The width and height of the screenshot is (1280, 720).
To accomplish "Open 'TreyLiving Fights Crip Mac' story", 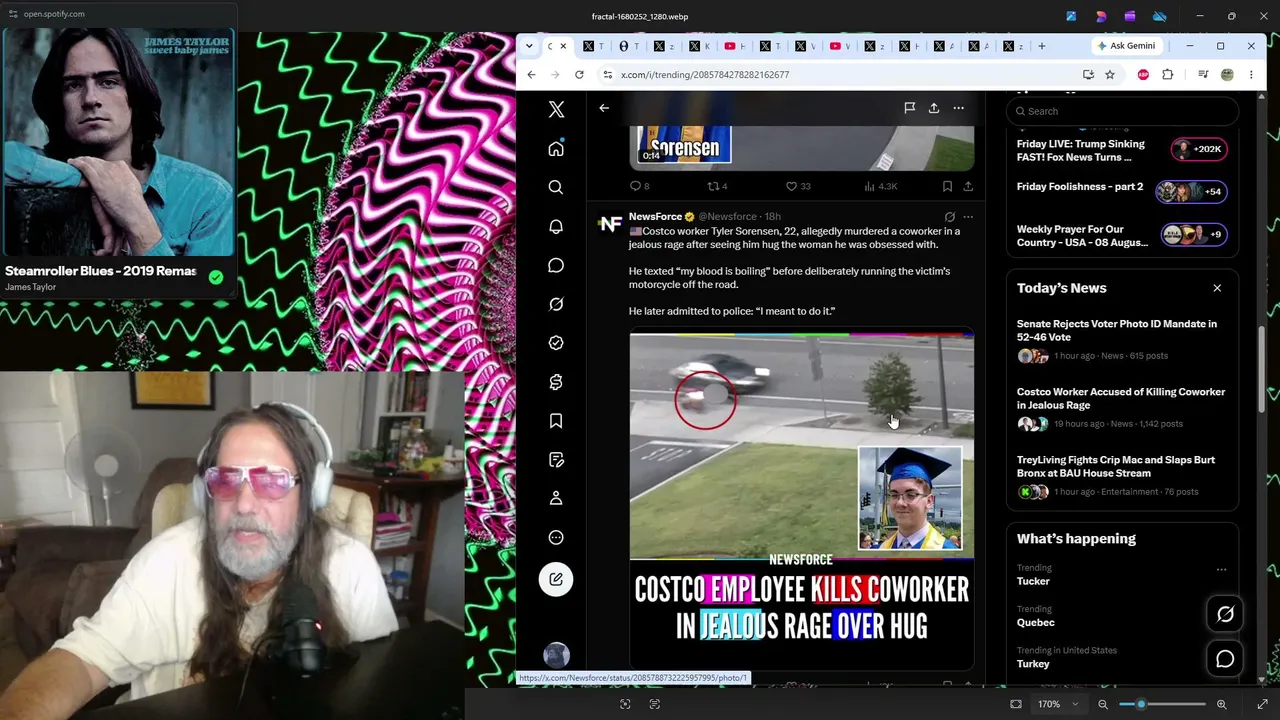I will click(x=1122, y=475).
